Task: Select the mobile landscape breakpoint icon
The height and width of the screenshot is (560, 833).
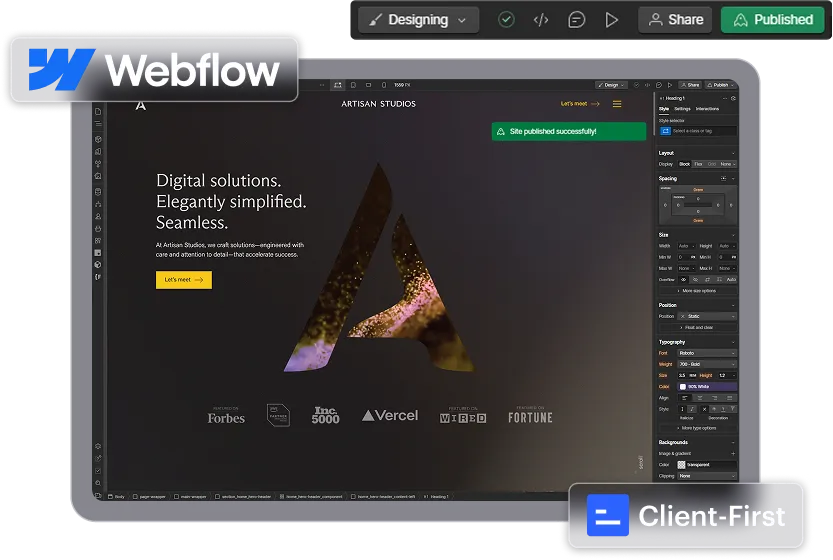Action: (369, 85)
